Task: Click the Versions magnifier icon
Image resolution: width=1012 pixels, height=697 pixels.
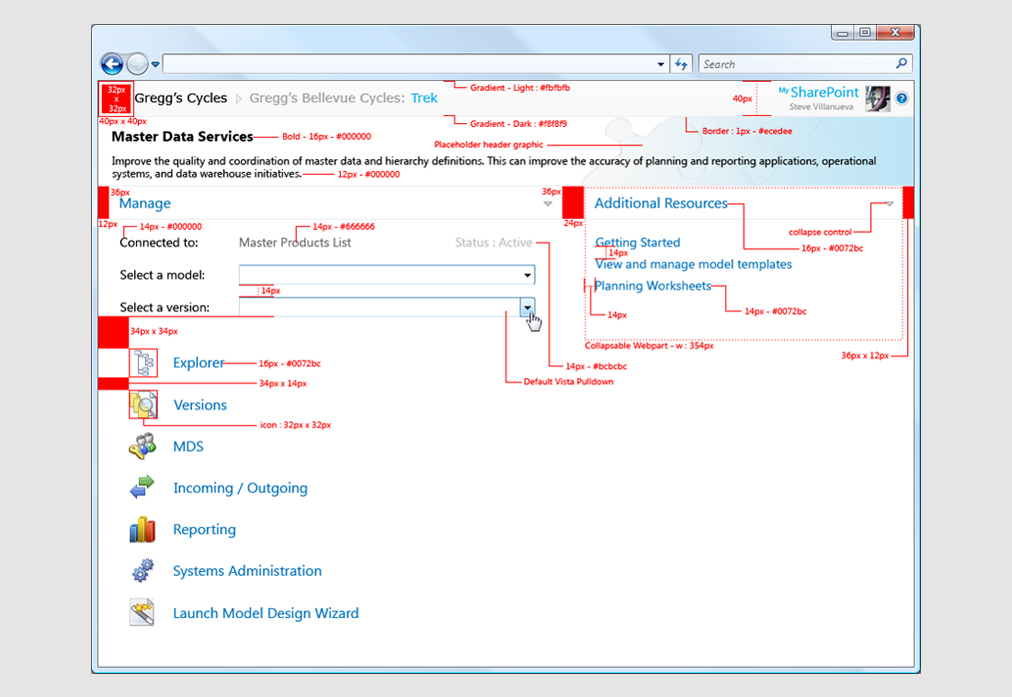Action: click(x=143, y=405)
